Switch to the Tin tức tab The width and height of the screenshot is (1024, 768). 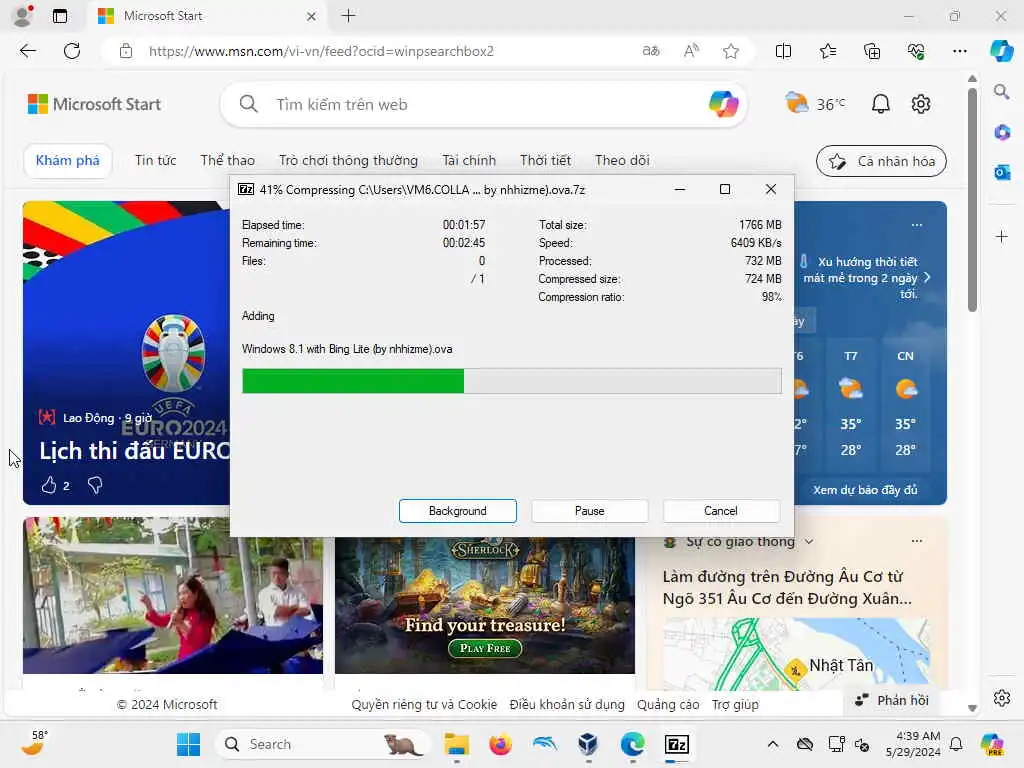point(155,160)
